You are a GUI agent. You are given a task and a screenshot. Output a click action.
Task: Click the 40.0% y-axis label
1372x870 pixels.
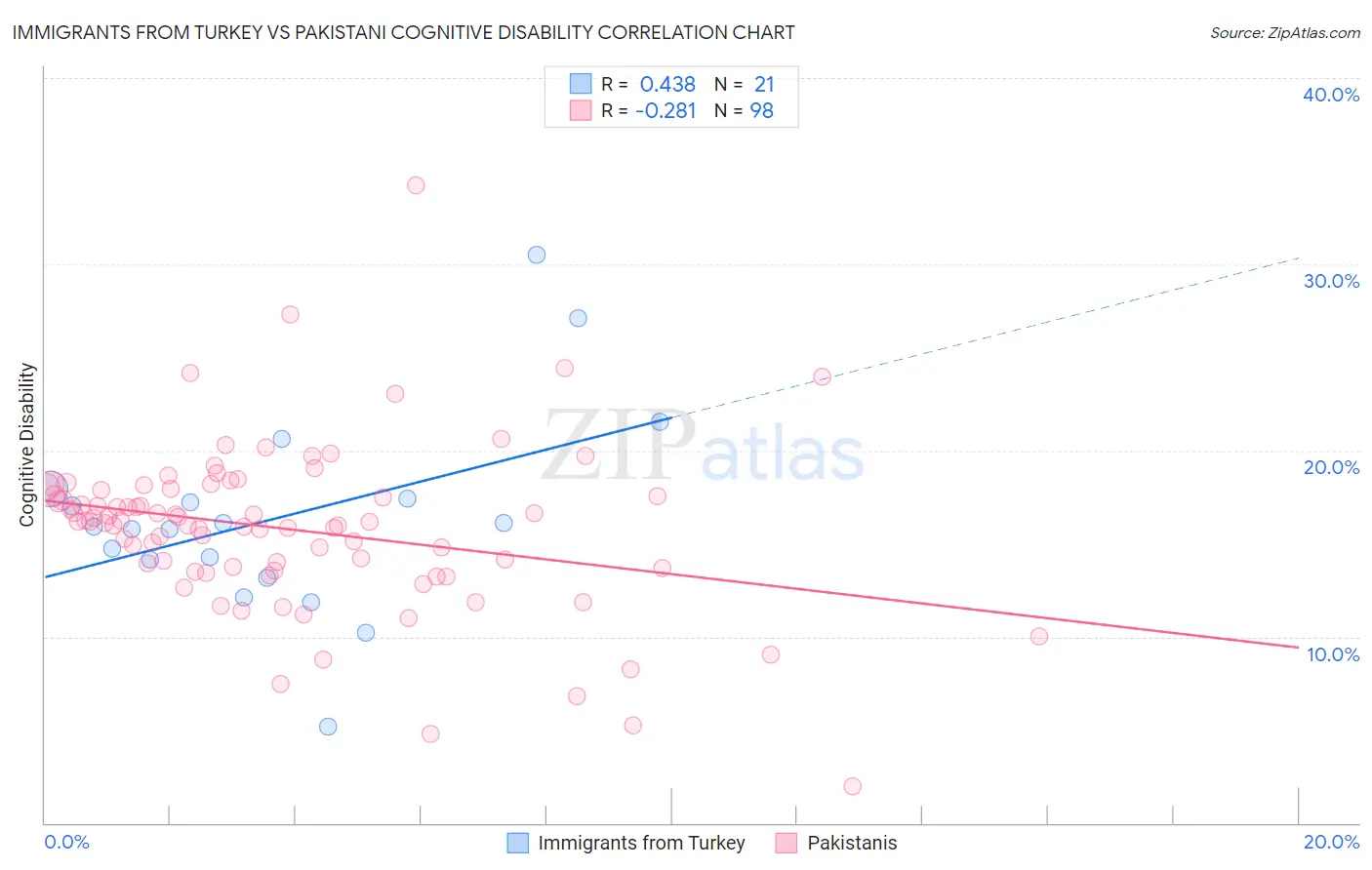pyautogui.click(x=1331, y=95)
